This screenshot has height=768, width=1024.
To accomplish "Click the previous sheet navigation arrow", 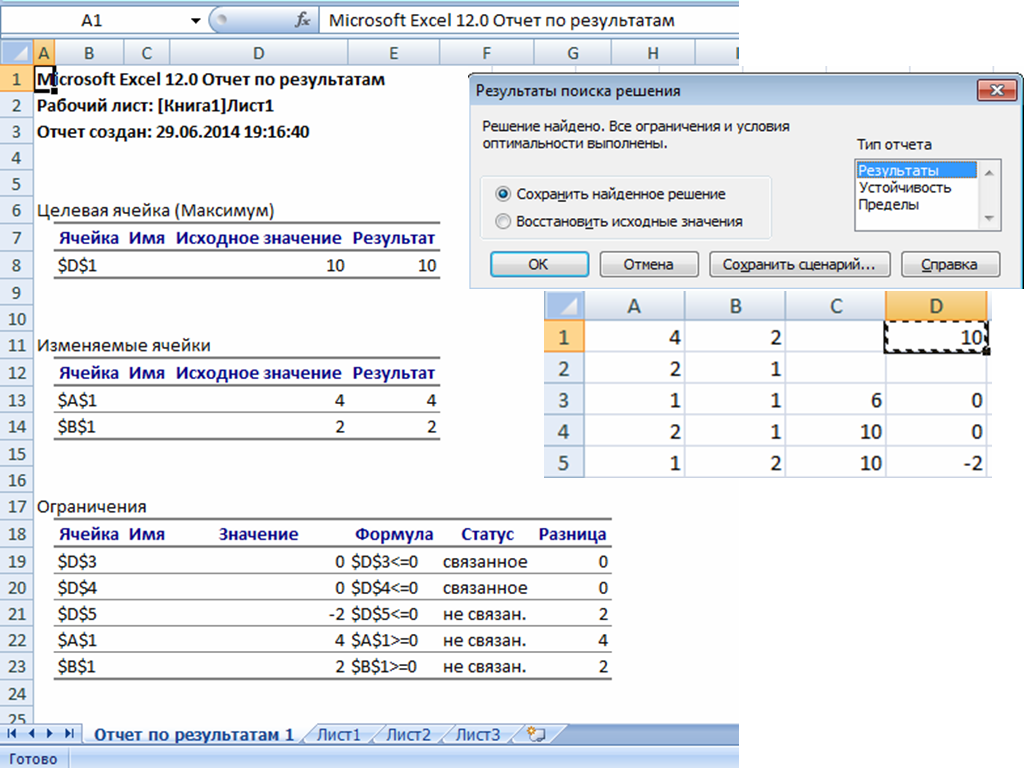I will pos(31,734).
